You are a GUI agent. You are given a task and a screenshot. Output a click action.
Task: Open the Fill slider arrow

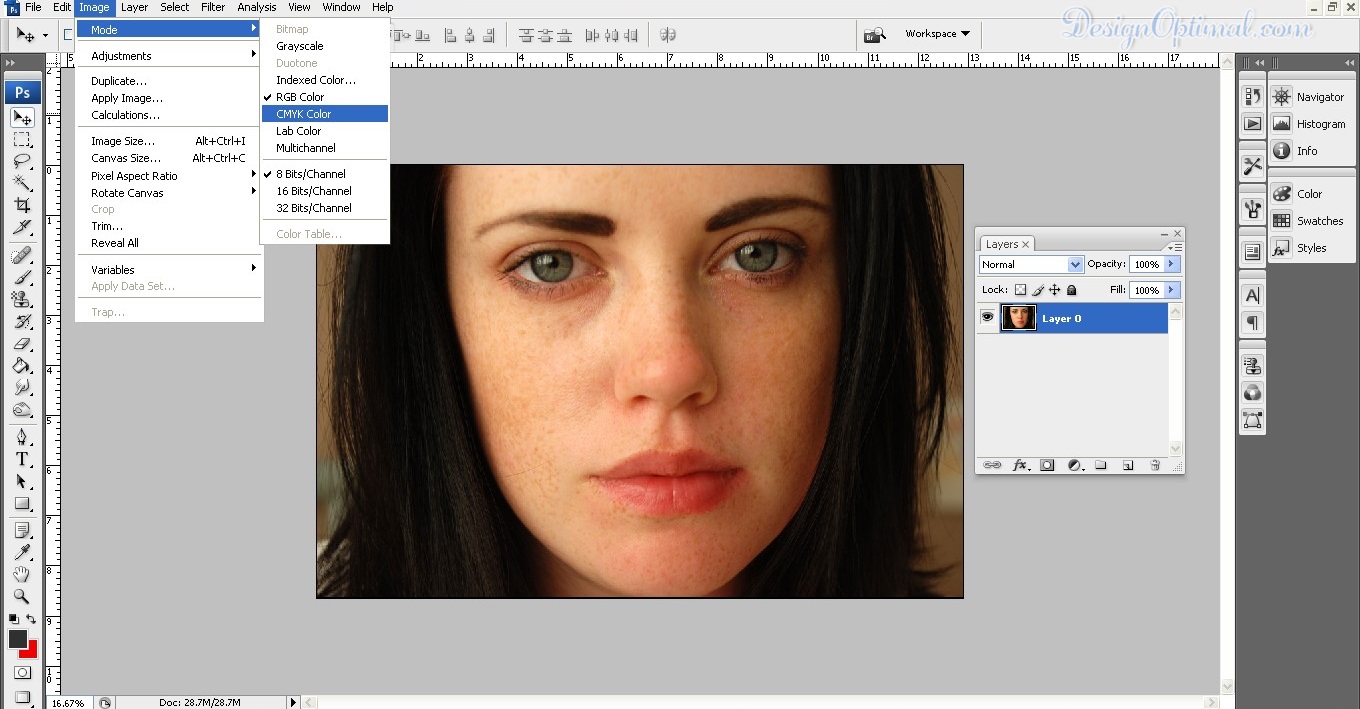[1171, 290]
